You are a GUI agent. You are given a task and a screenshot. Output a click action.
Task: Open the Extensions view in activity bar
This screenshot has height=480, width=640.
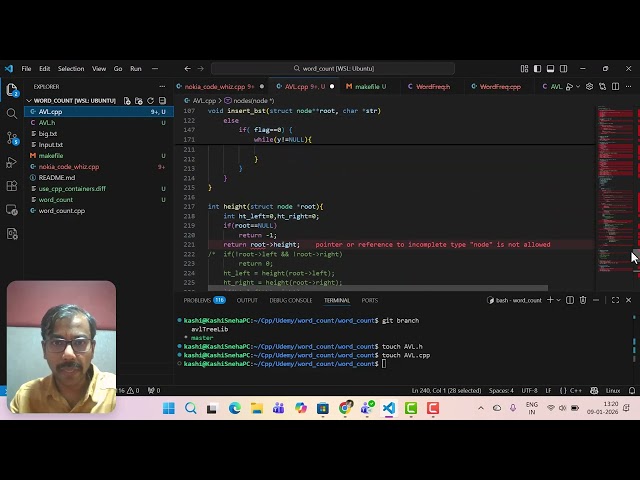[x=12, y=186]
